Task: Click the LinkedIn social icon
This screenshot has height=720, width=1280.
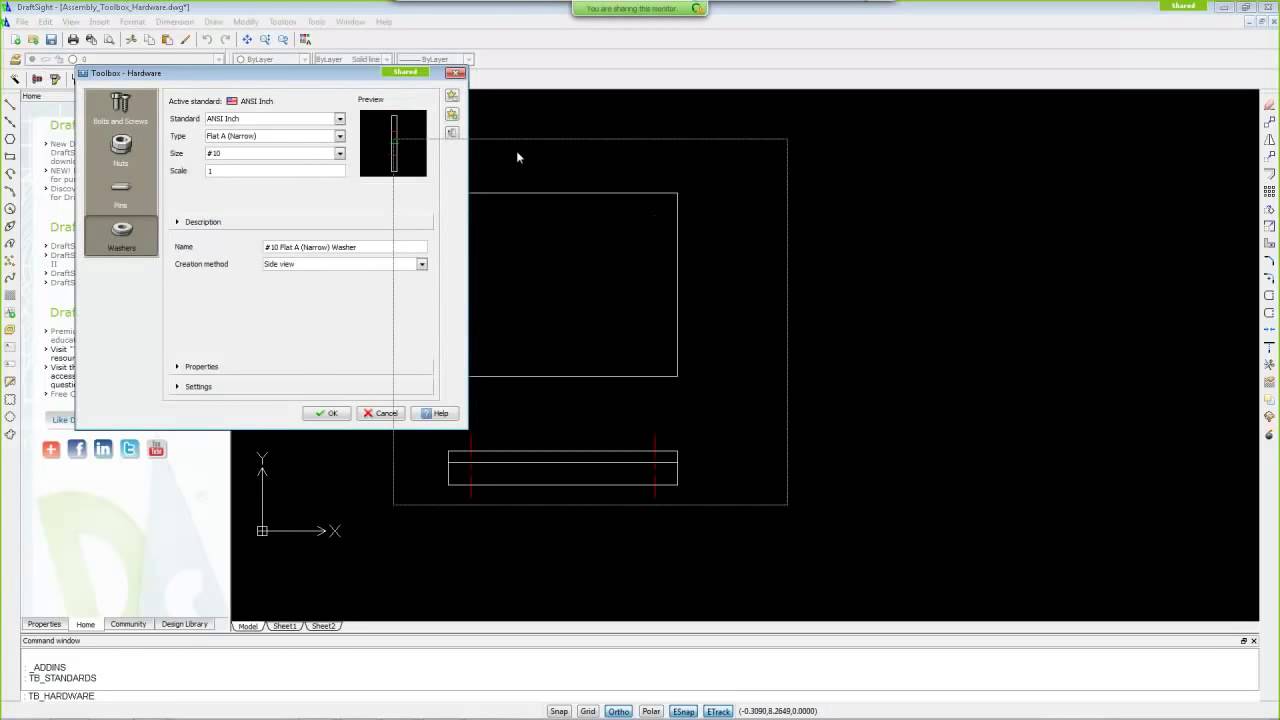Action: (103, 450)
